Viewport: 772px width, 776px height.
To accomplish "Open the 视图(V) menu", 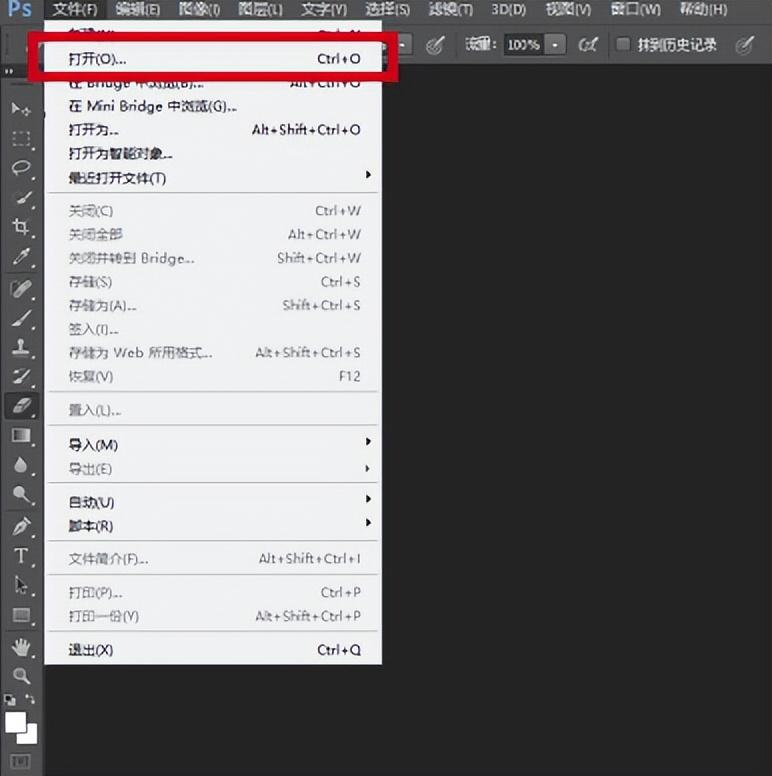I will pyautogui.click(x=568, y=9).
